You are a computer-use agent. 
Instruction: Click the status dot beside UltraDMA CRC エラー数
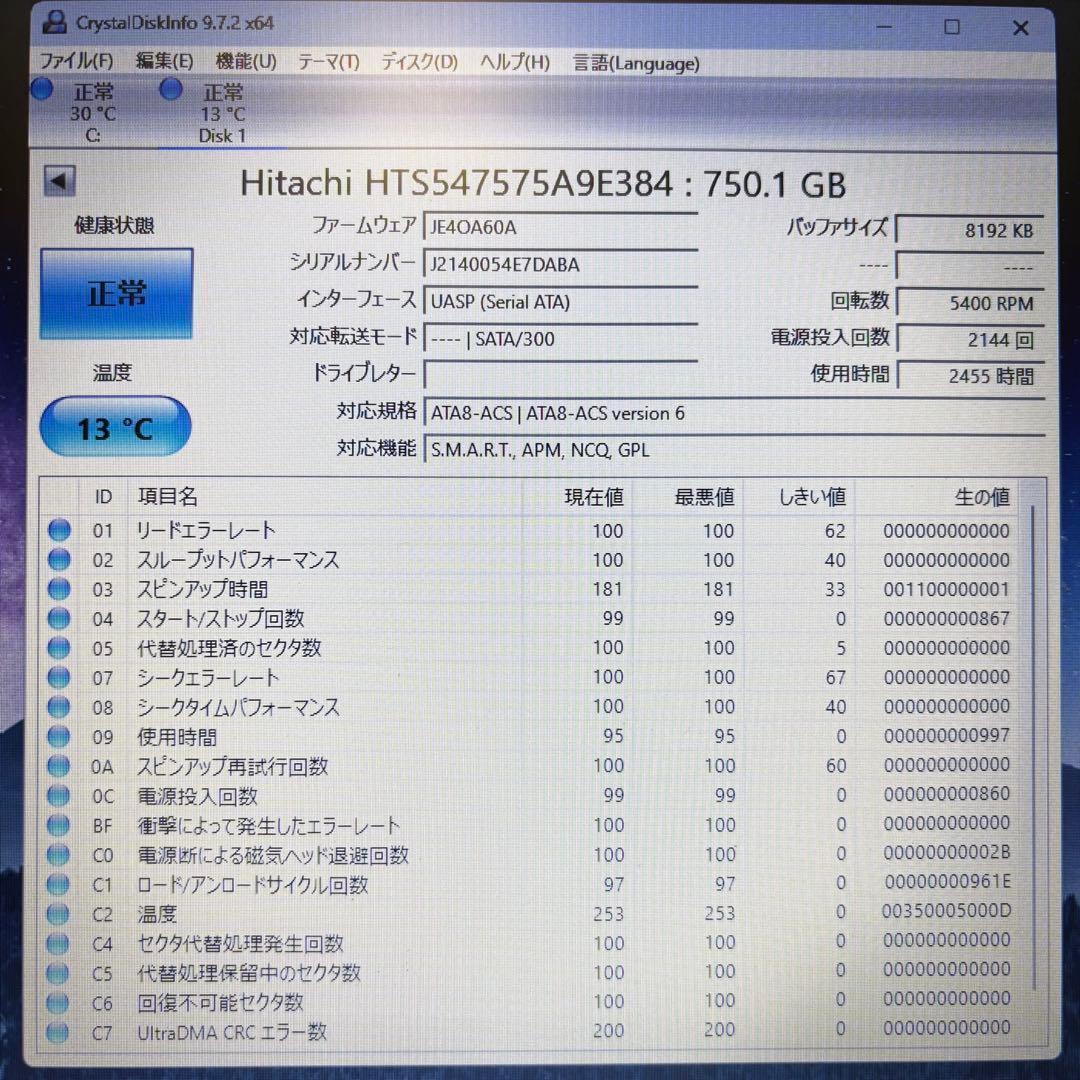point(58,1031)
